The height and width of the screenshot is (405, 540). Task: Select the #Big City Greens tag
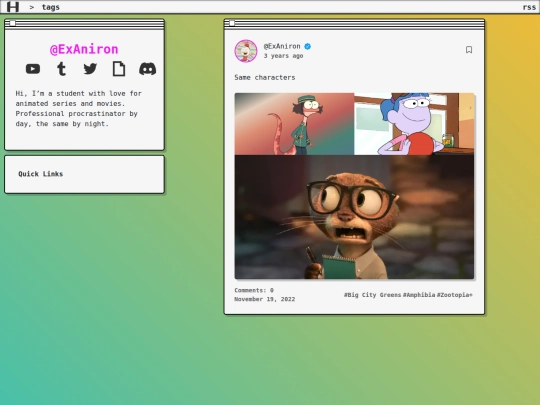coord(372,295)
